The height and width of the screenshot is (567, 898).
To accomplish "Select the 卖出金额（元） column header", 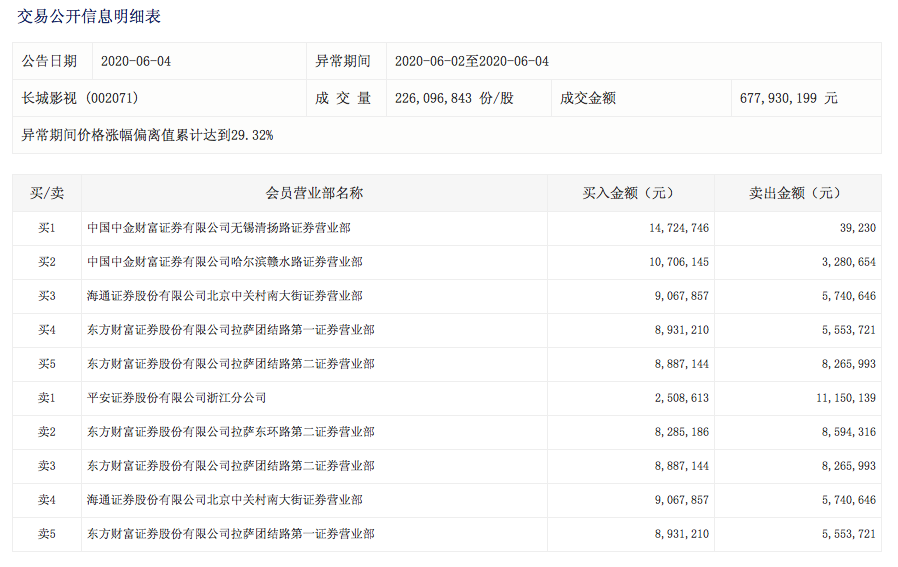I will point(797,193).
